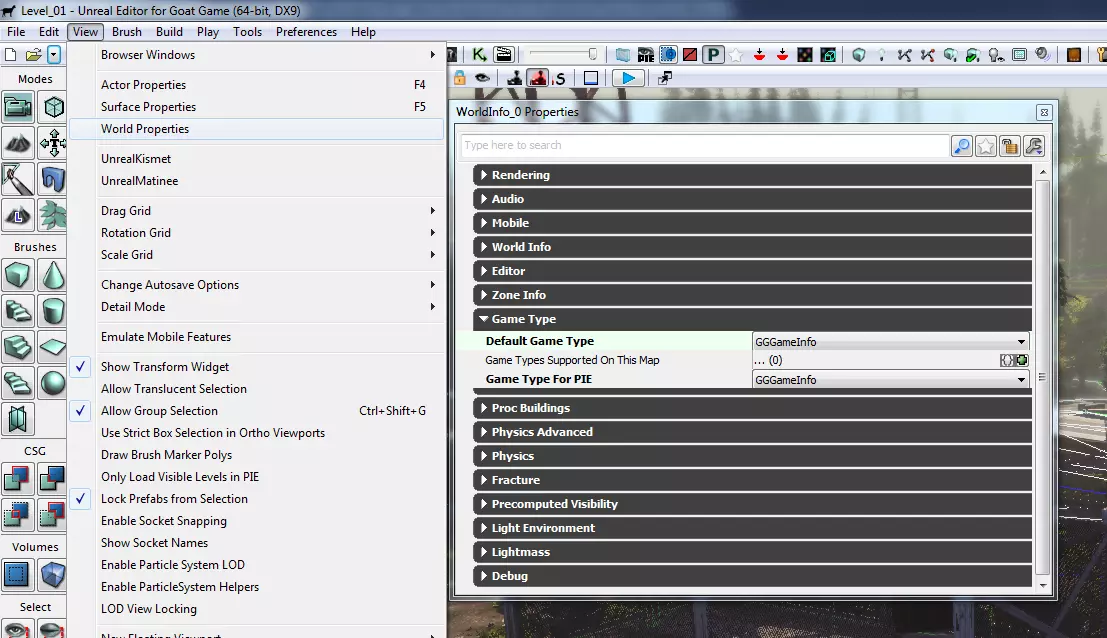Screen dimensions: 1107x638
Task: Expand the Lightmass category
Action: click(521, 552)
